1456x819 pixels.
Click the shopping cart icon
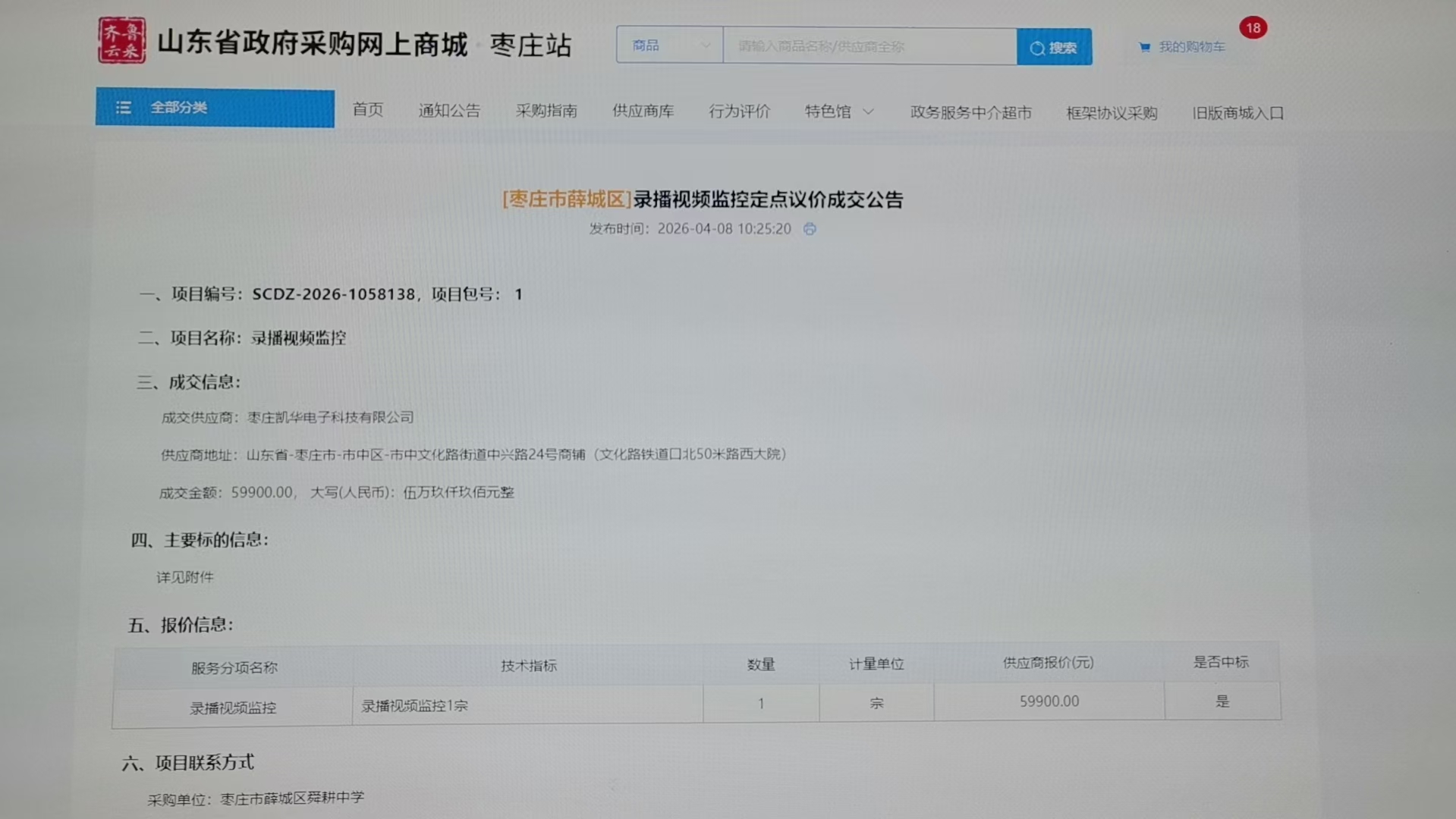pyautogui.click(x=1144, y=47)
